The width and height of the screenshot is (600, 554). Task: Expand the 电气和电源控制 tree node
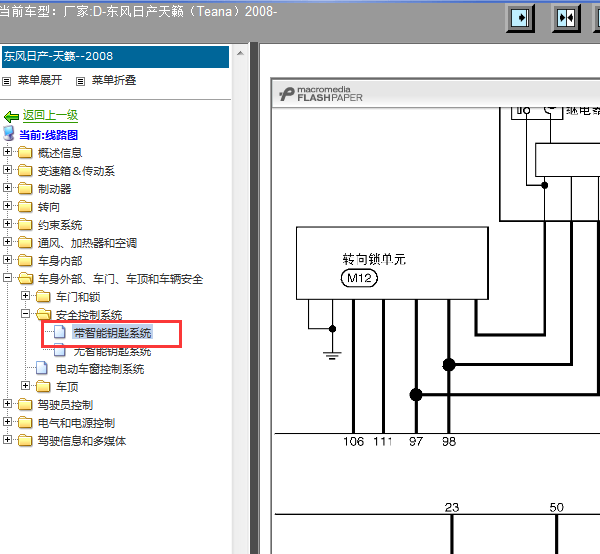click(7, 421)
